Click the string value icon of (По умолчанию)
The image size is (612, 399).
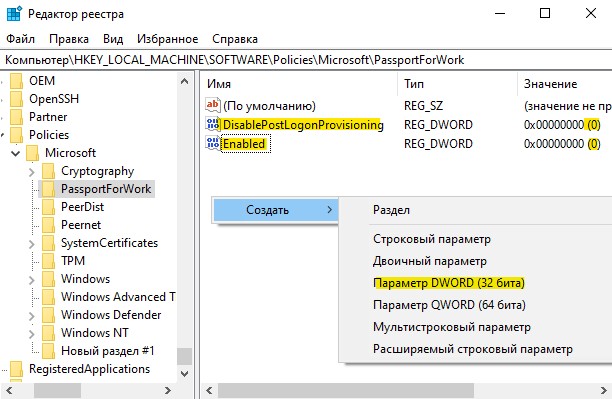click(213, 105)
